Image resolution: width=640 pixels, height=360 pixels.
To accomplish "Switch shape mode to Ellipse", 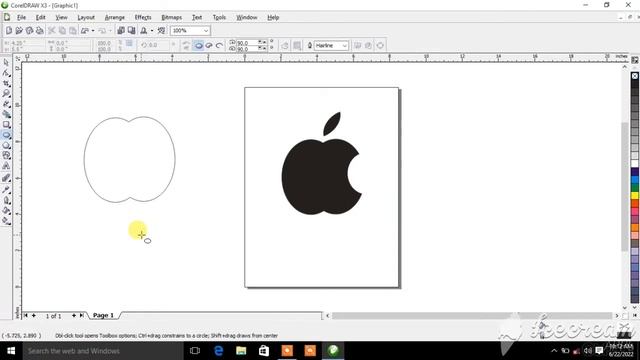I will [x=198, y=45].
